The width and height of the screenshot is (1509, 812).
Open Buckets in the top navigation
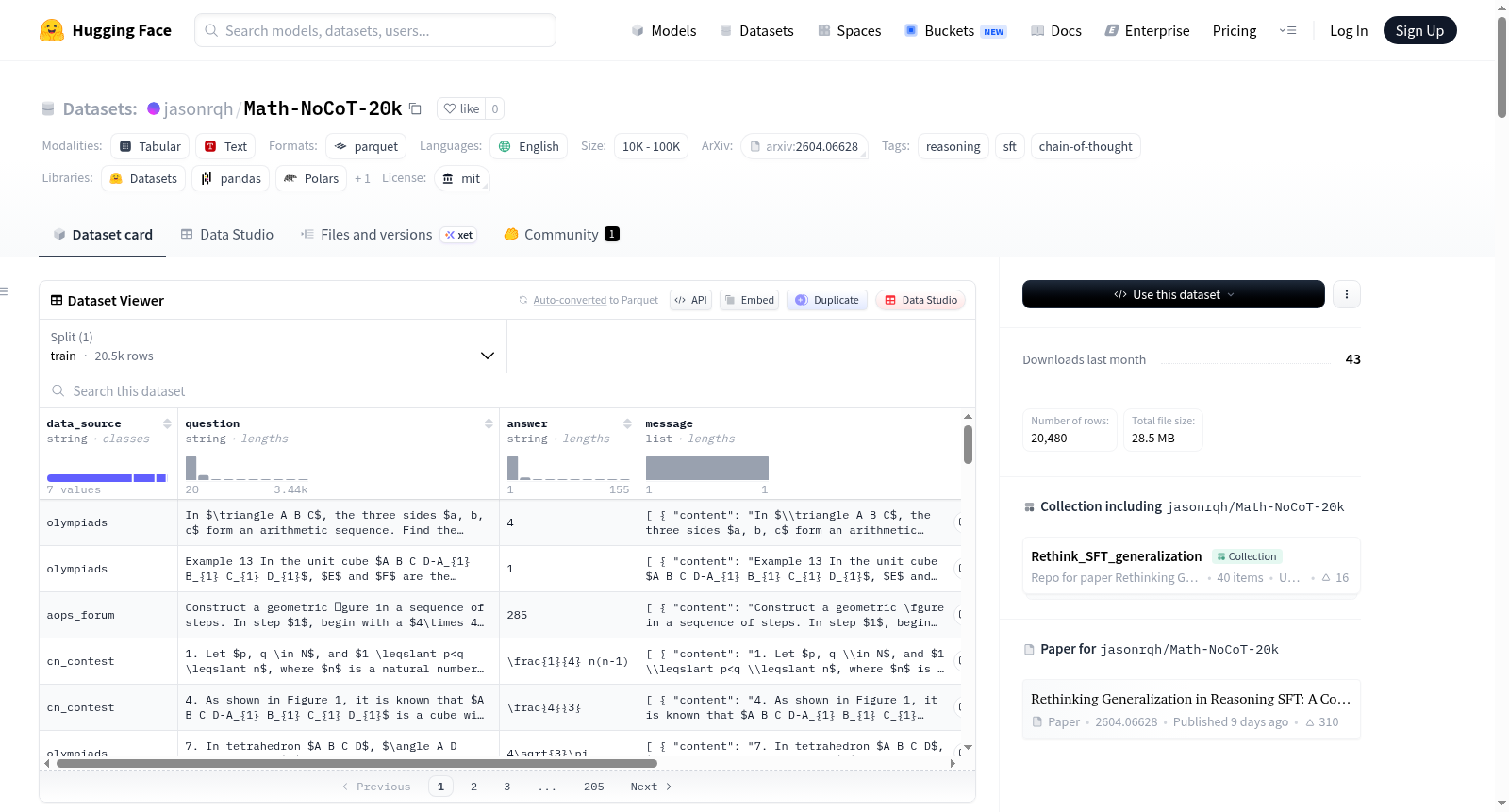(955, 30)
